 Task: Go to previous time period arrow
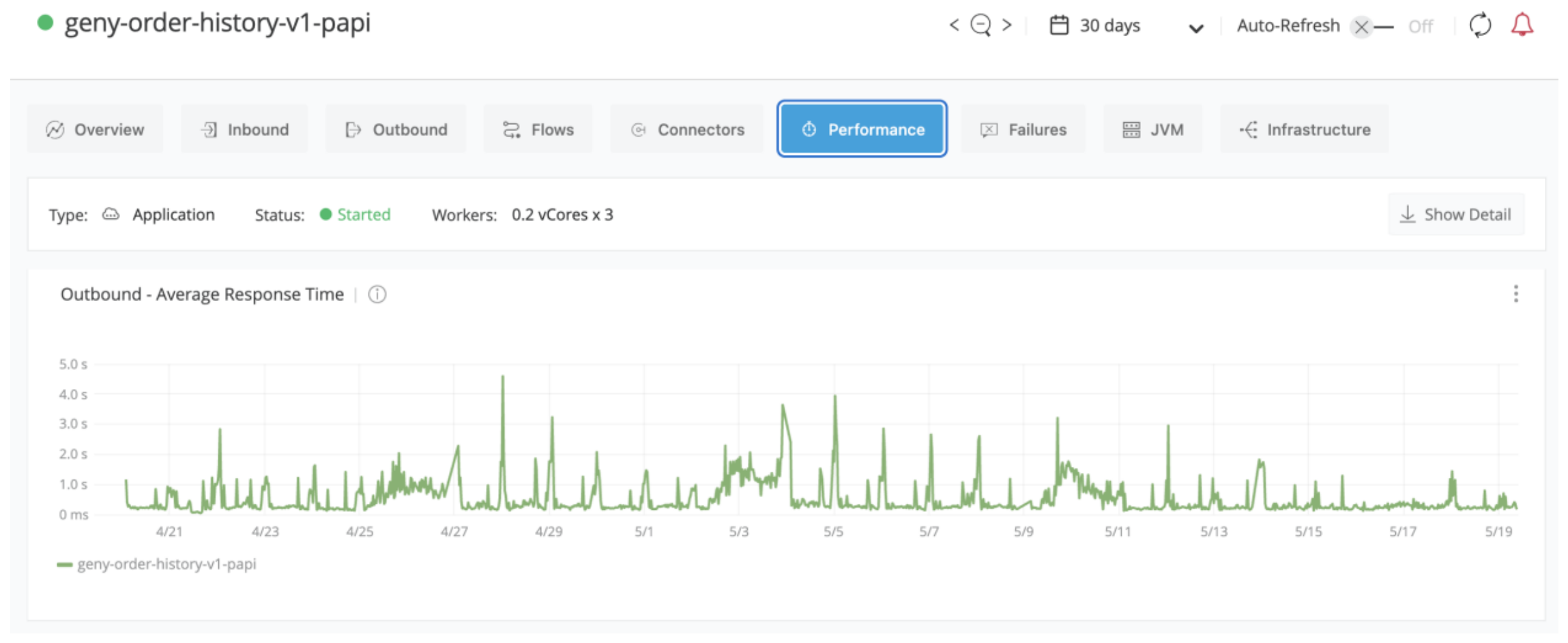click(954, 25)
